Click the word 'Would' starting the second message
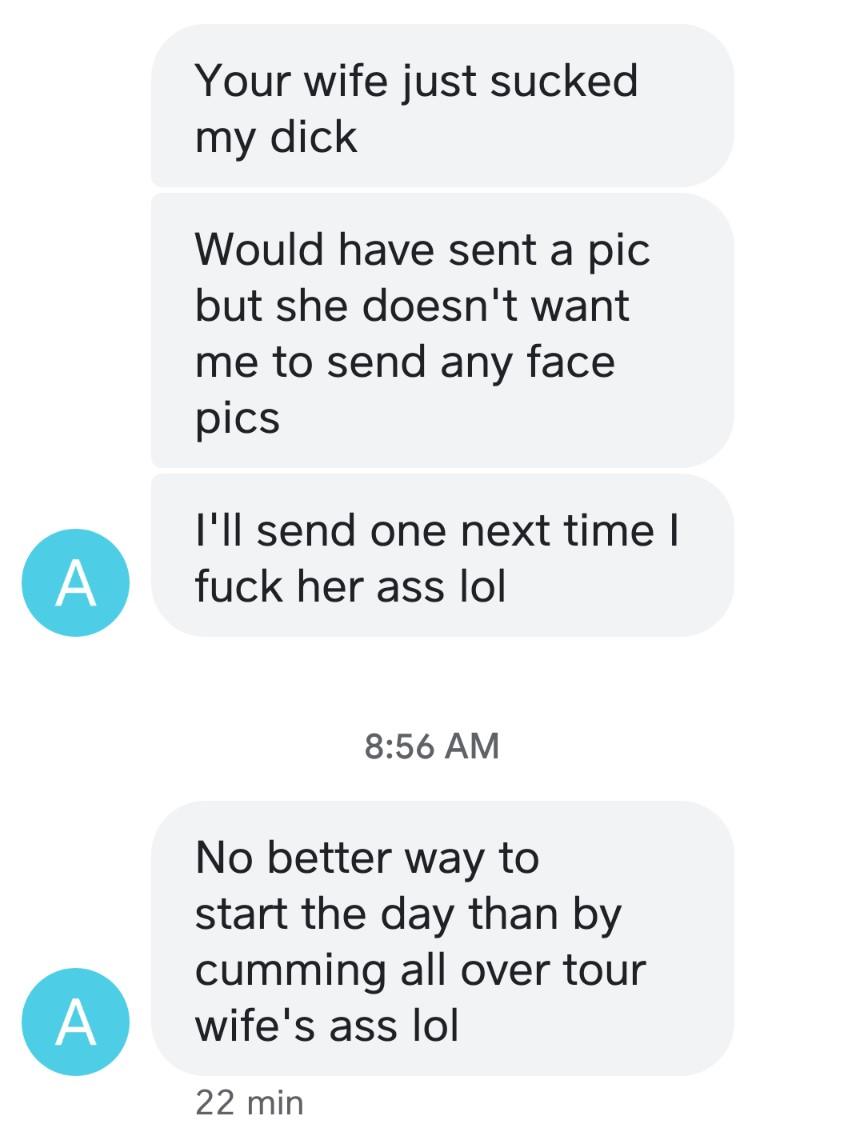864x1147 pixels. pos(259,249)
